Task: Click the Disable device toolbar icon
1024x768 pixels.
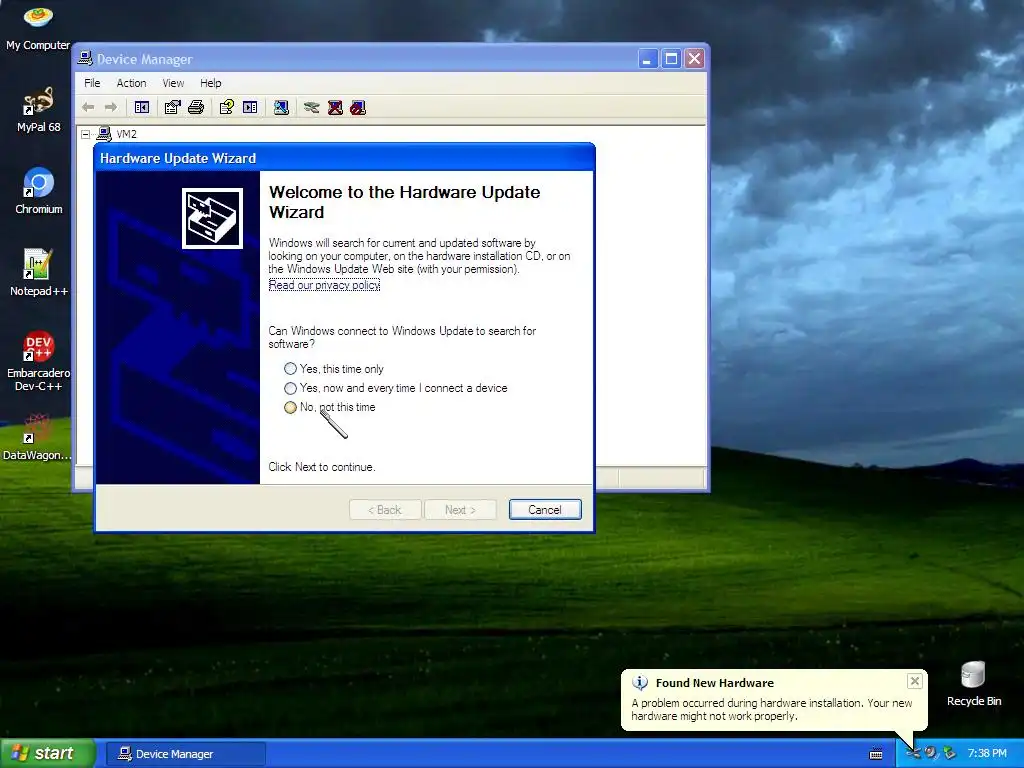Action: 358,107
